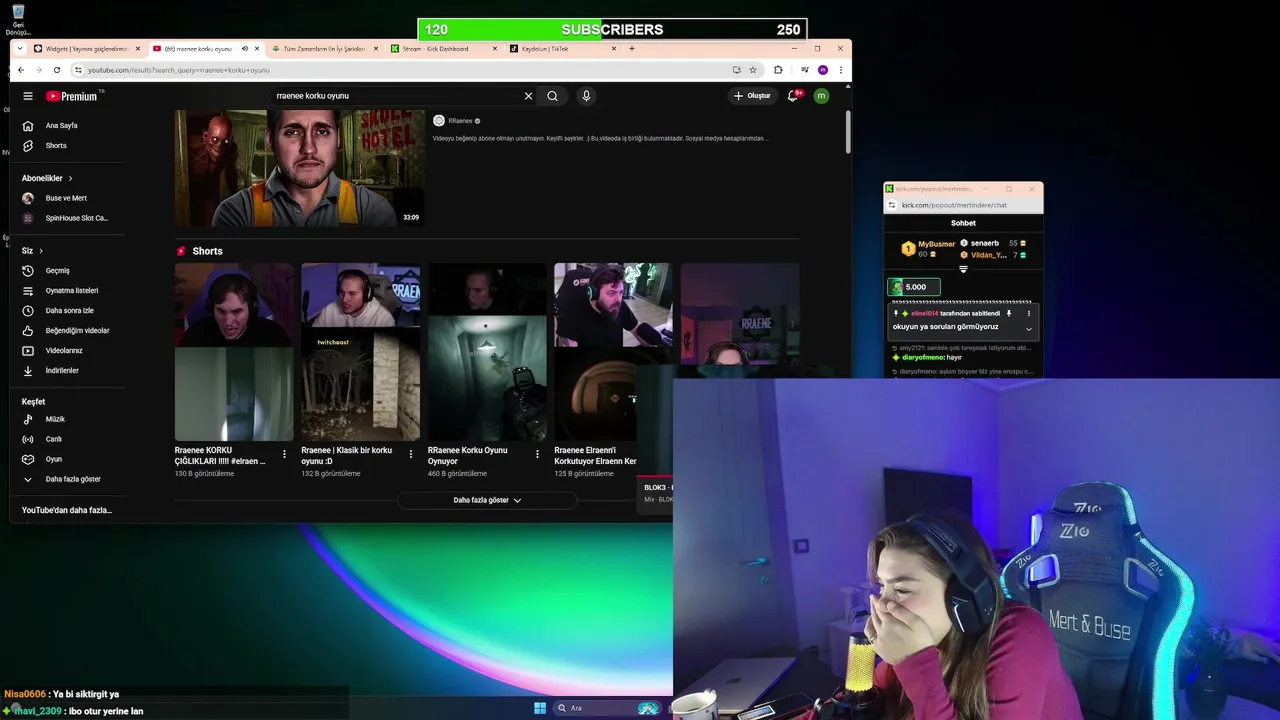Open Chrome media controls icon
The width and height of the screenshot is (1280, 720).
804,70
